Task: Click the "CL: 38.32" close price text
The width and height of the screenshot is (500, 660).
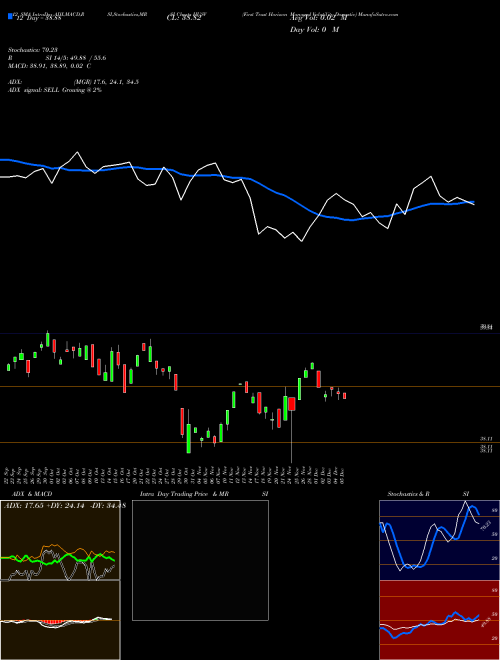Action: click(x=184, y=19)
